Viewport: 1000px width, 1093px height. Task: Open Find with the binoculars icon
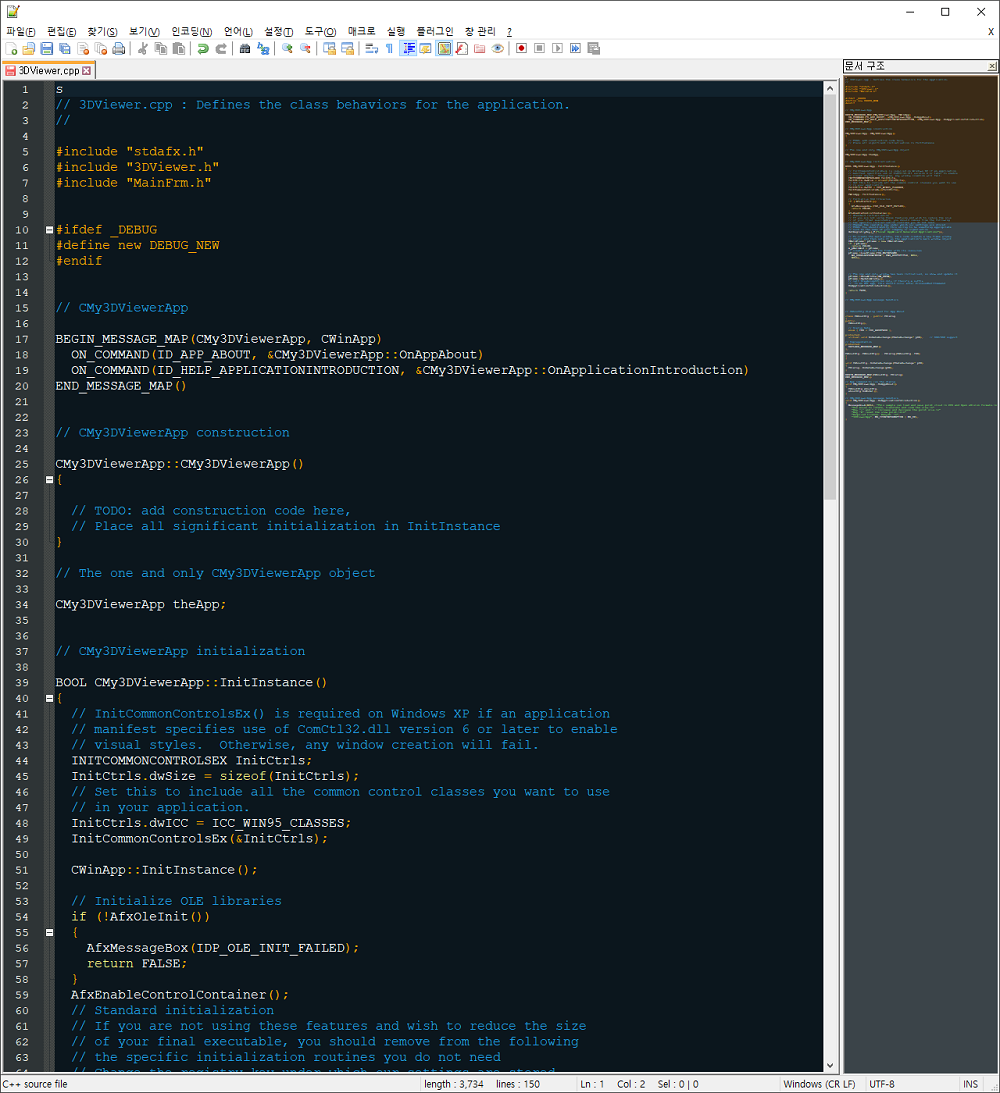tap(245, 48)
